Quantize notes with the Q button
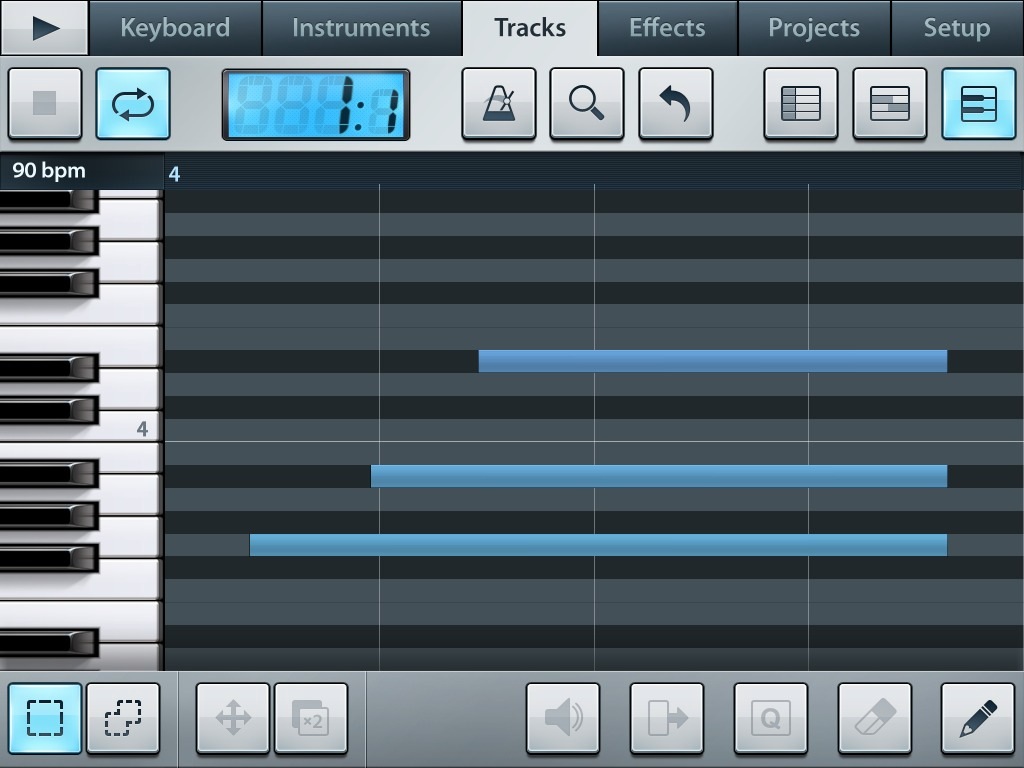Screen dimensions: 1024x768 point(771,718)
